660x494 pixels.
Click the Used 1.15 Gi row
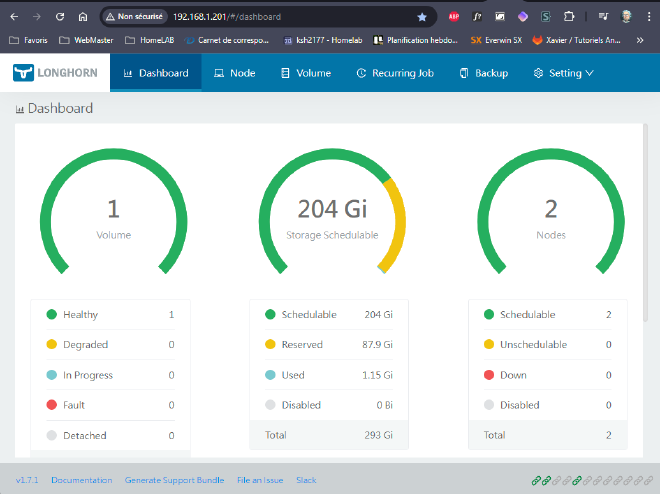pos(329,375)
